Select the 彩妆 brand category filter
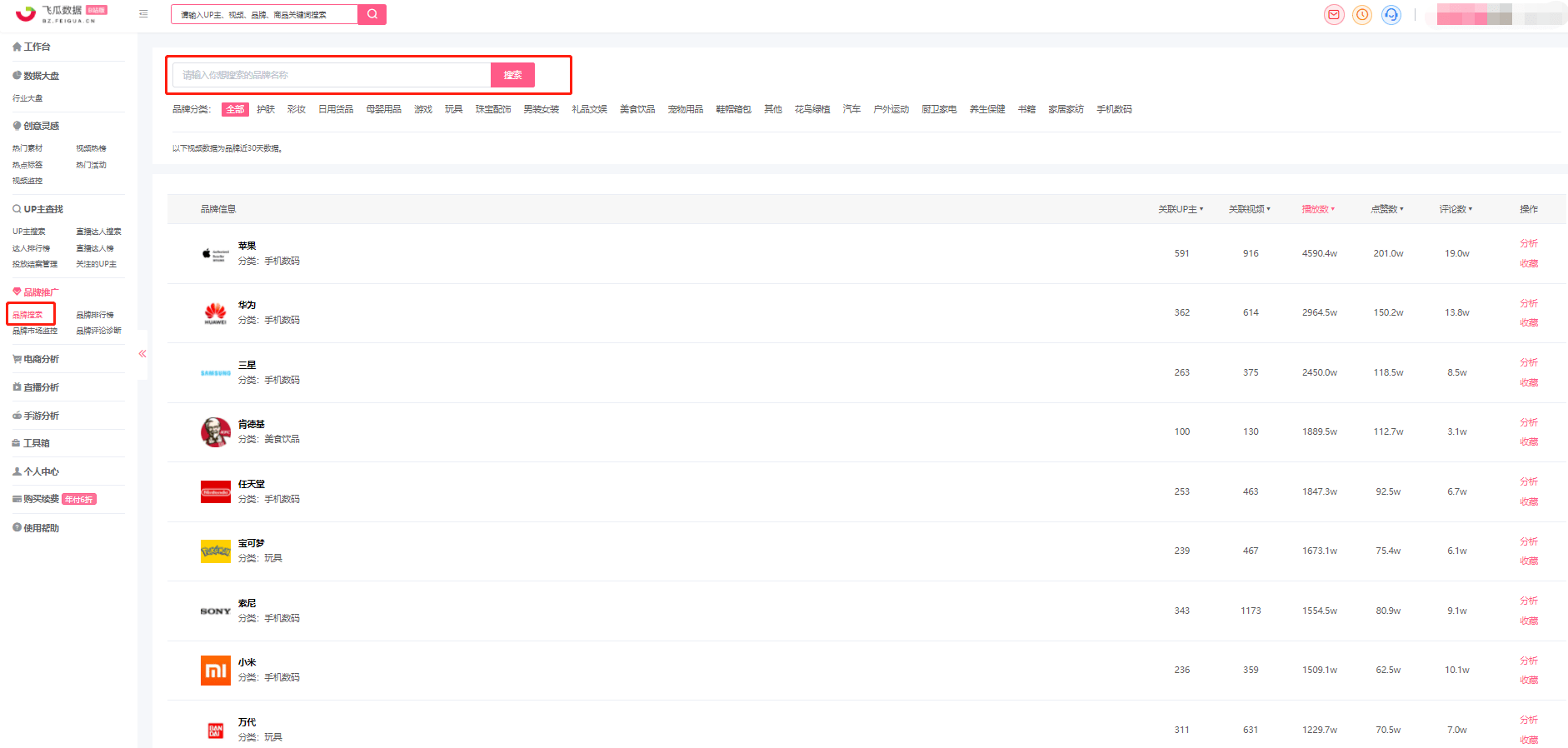The width and height of the screenshot is (1568, 748). coord(297,109)
